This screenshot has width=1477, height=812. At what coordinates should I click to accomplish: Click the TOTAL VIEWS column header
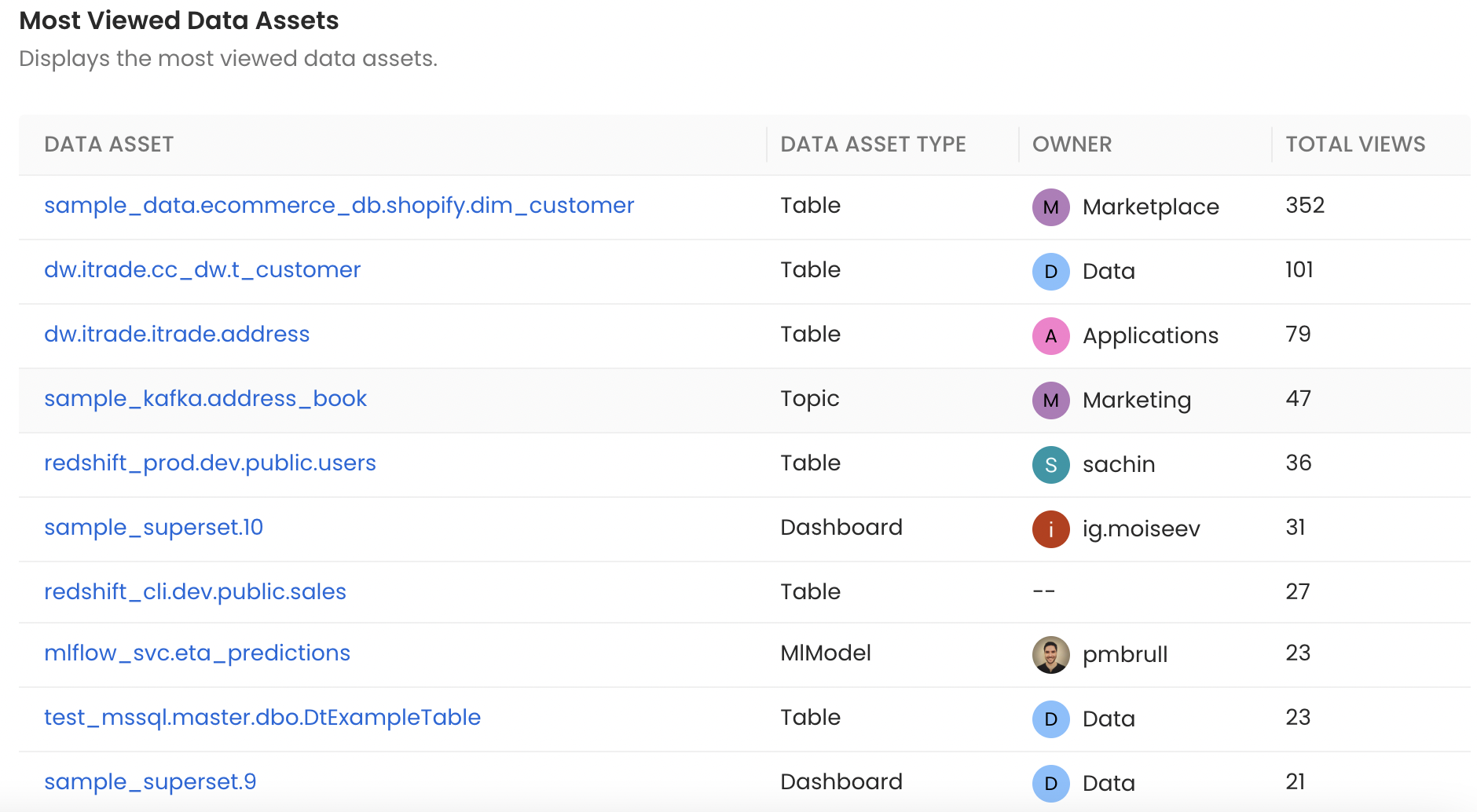(1355, 144)
